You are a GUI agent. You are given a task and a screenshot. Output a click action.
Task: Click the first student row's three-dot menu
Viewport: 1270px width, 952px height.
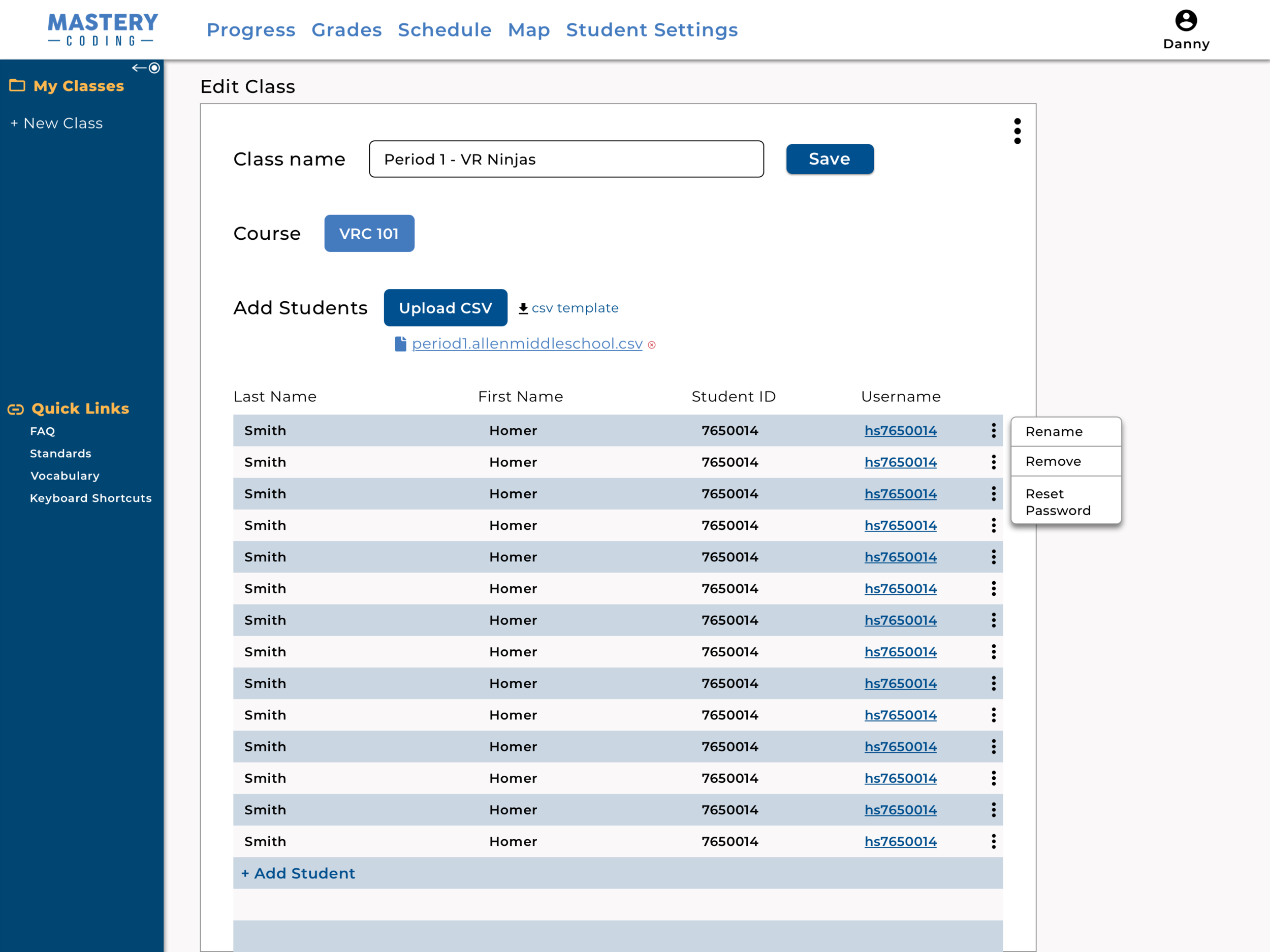[993, 431]
